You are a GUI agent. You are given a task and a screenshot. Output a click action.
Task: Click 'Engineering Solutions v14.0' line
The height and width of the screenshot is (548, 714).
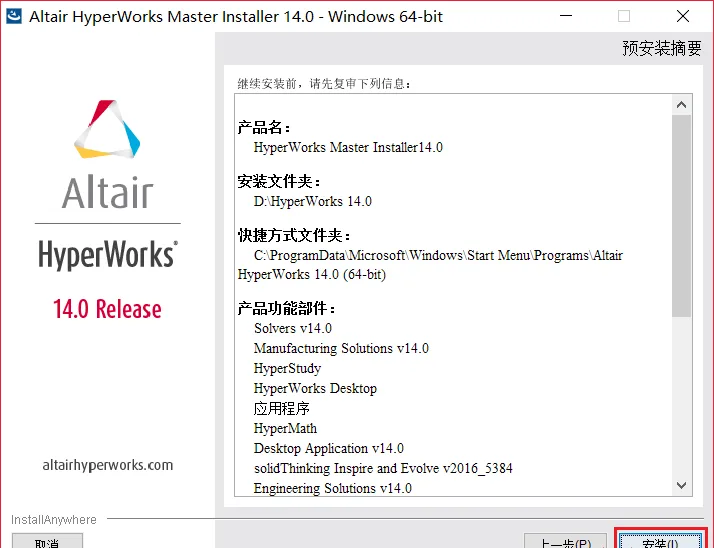click(333, 488)
